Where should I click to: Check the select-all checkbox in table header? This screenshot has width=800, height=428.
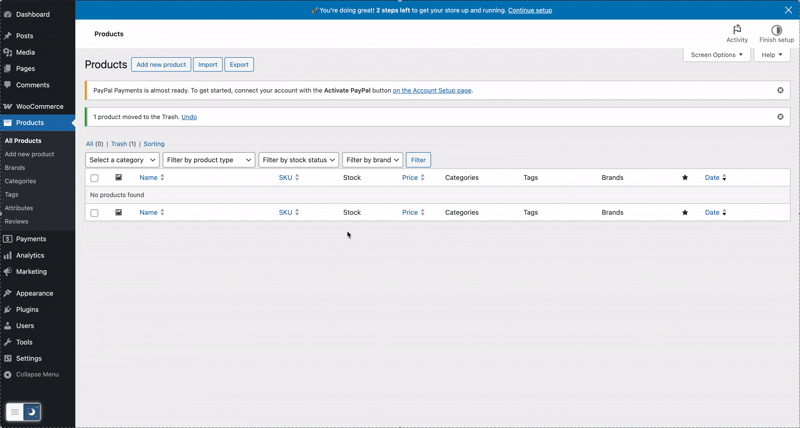pyautogui.click(x=95, y=178)
